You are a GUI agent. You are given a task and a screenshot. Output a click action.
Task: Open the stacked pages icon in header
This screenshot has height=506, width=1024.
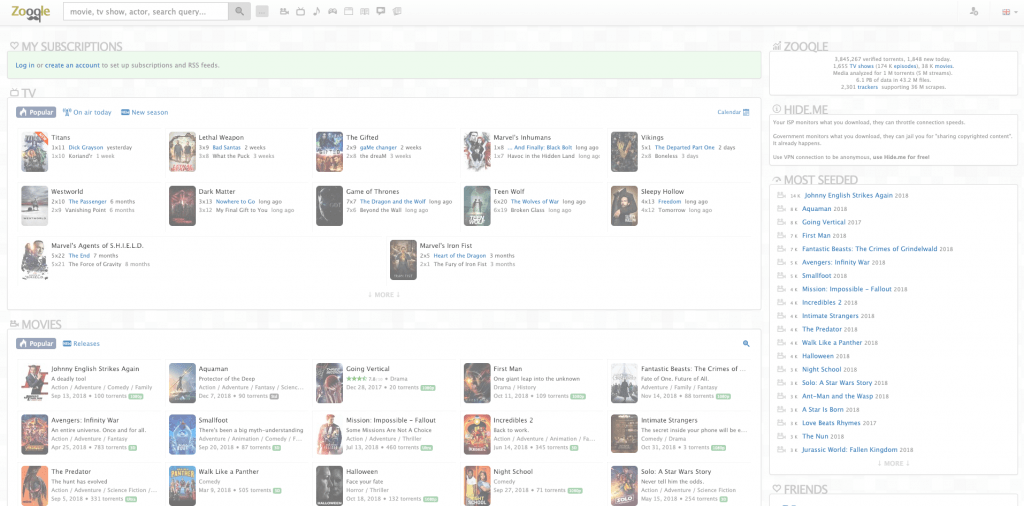point(397,11)
